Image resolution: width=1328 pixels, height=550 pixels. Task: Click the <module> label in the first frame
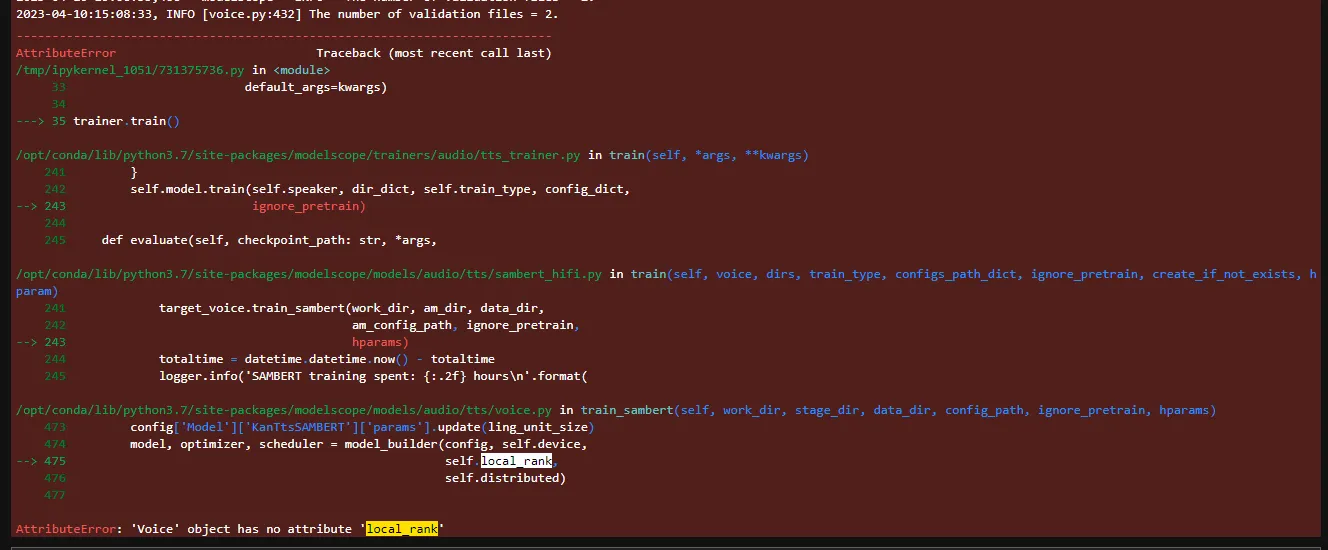[301, 70]
